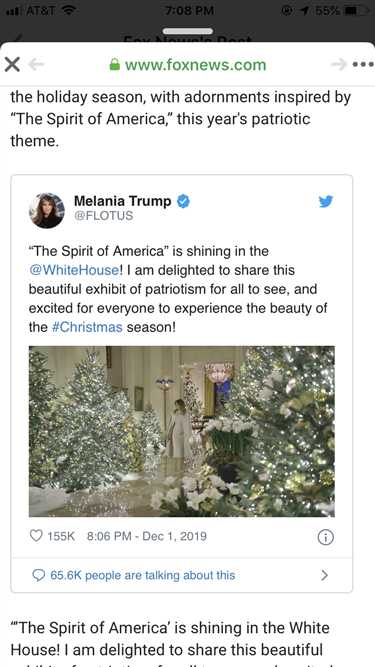
Task: Play the Christmas trees video thumbnail
Action: coord(182,431)
